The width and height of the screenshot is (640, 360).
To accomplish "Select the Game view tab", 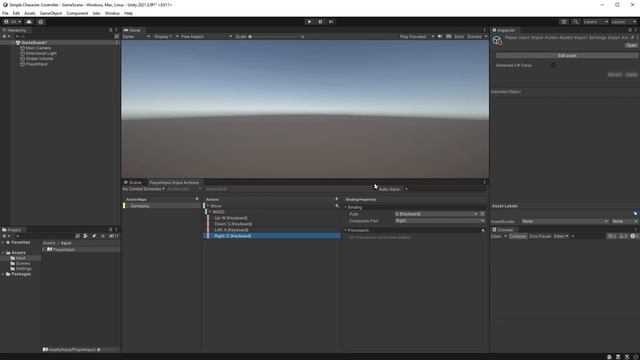I will [x=132, y=30].
